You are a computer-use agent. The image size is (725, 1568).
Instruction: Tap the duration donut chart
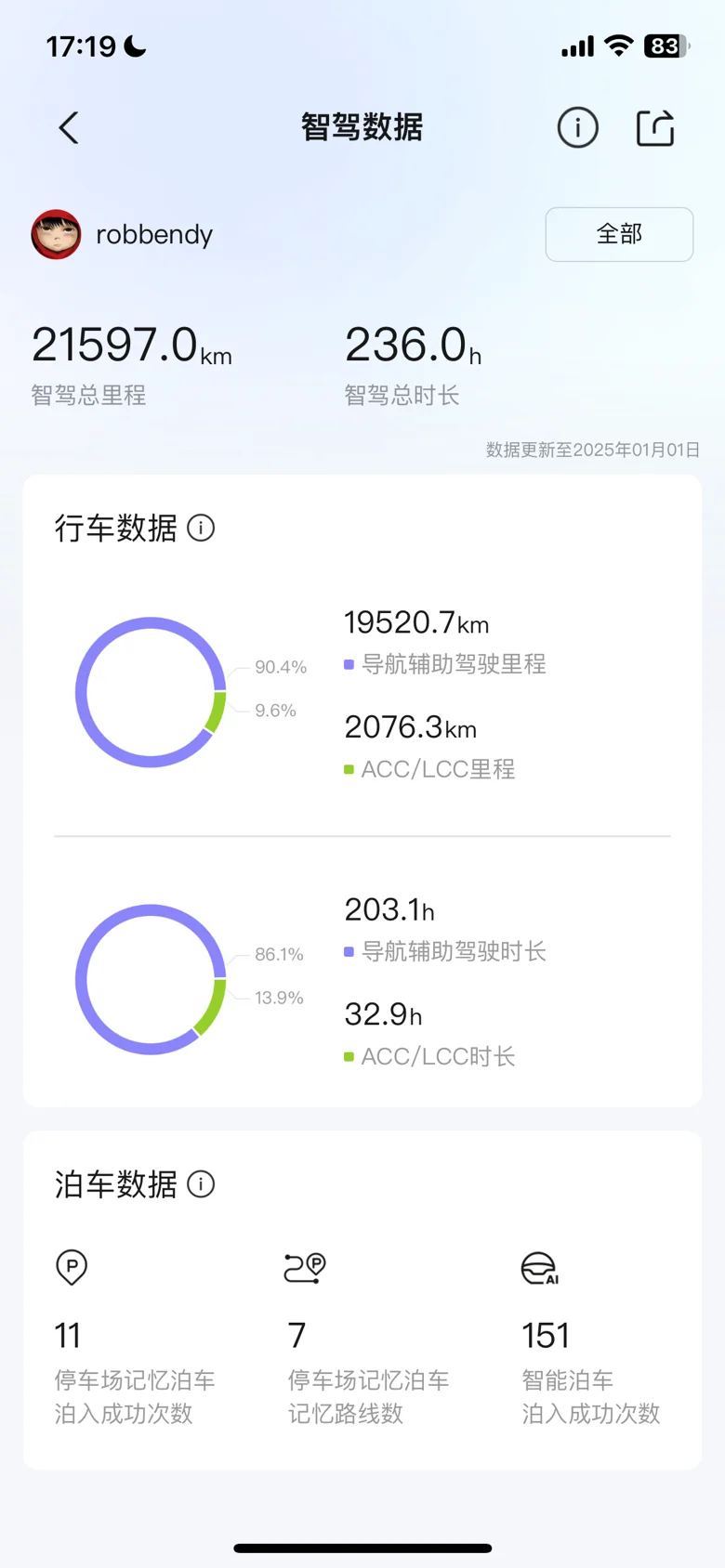[151, 979]
